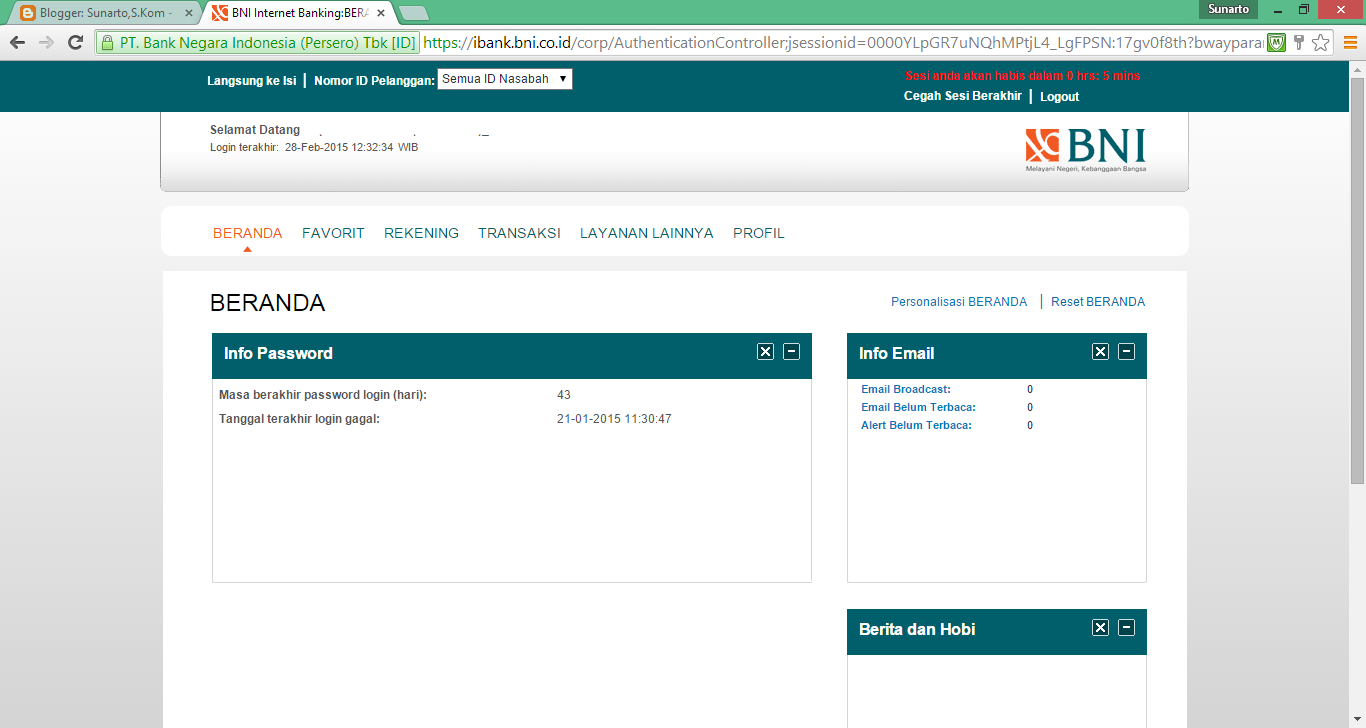Screen dimensions: 1366x728
Task: Click the green extension icon in address bar
Action: [x=1276, y=42]
